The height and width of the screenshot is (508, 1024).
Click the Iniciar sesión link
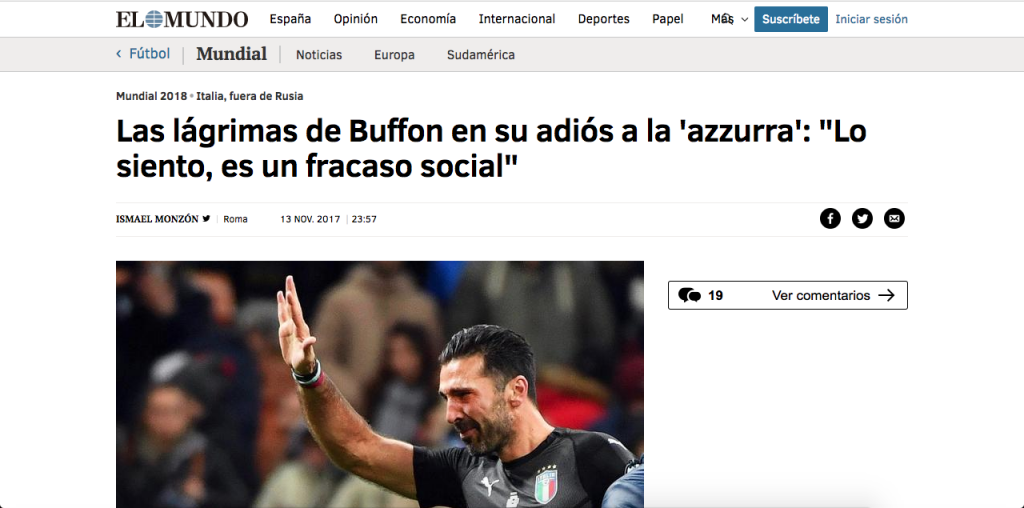(871, 19)
